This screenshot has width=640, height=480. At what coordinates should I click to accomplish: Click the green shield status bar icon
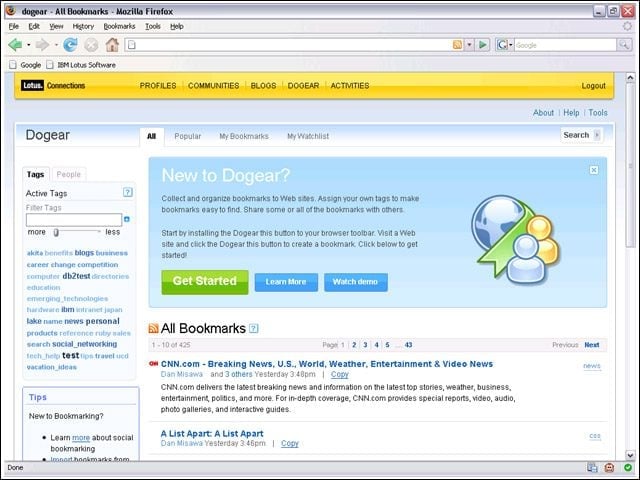click(628, 467)
